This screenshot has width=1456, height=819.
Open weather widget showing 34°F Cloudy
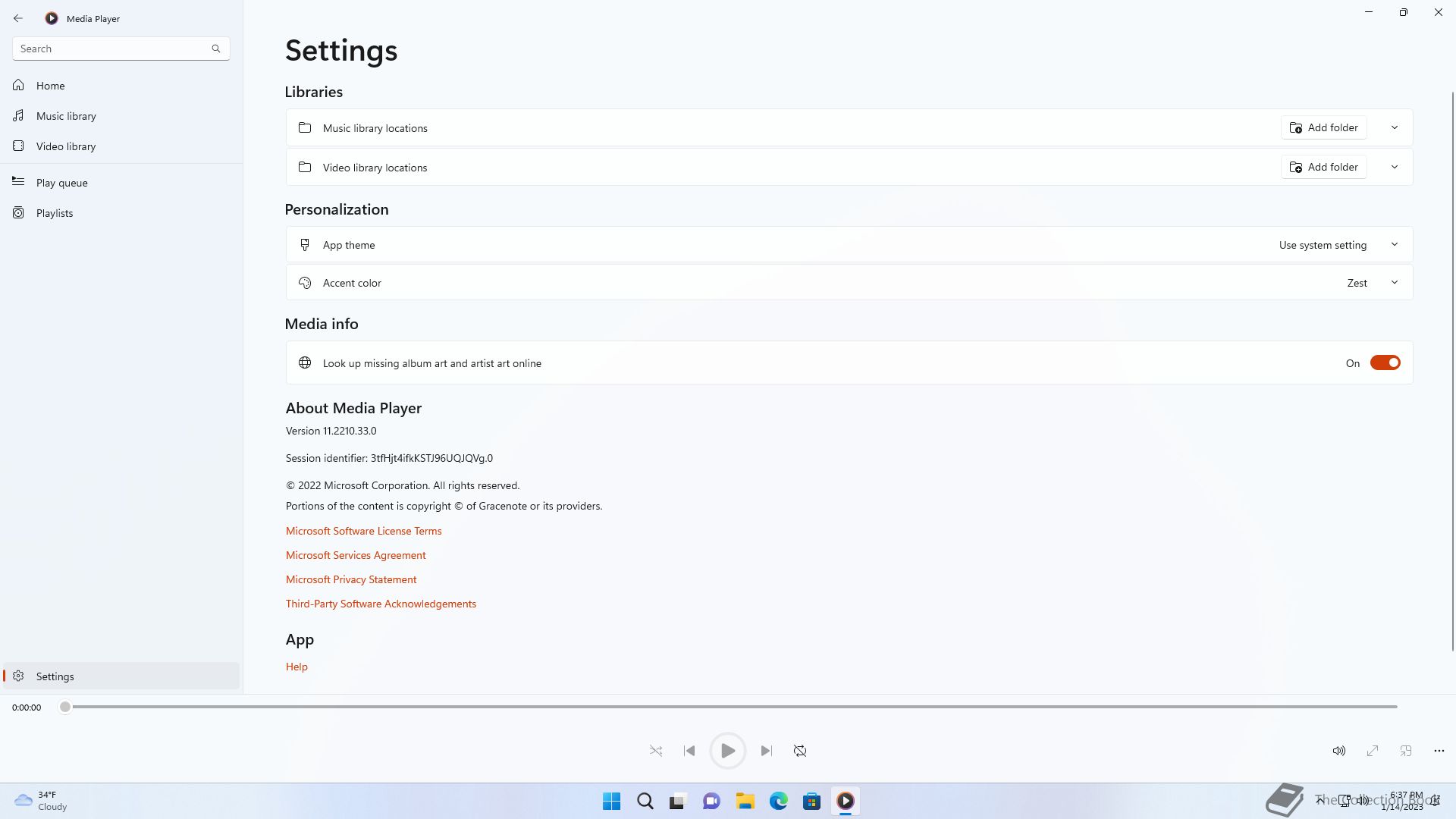[42, 801]
